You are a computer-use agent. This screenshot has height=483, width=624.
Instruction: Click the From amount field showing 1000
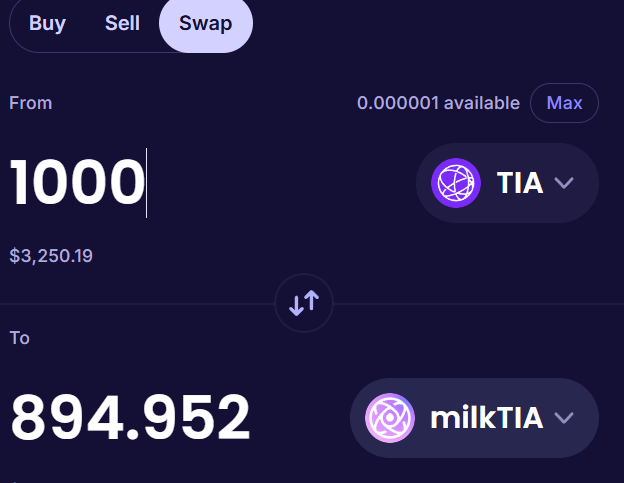tap(78, 182)
